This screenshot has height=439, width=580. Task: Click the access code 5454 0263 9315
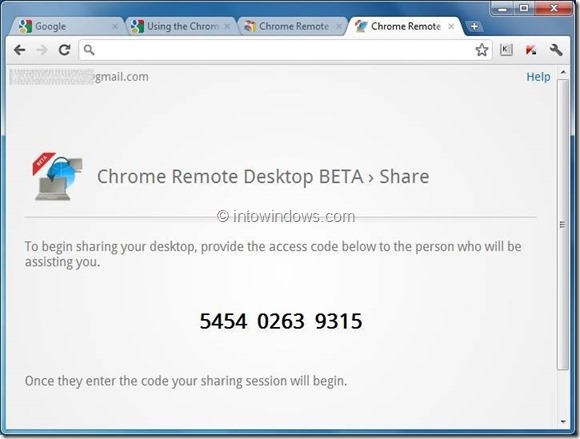281,321
